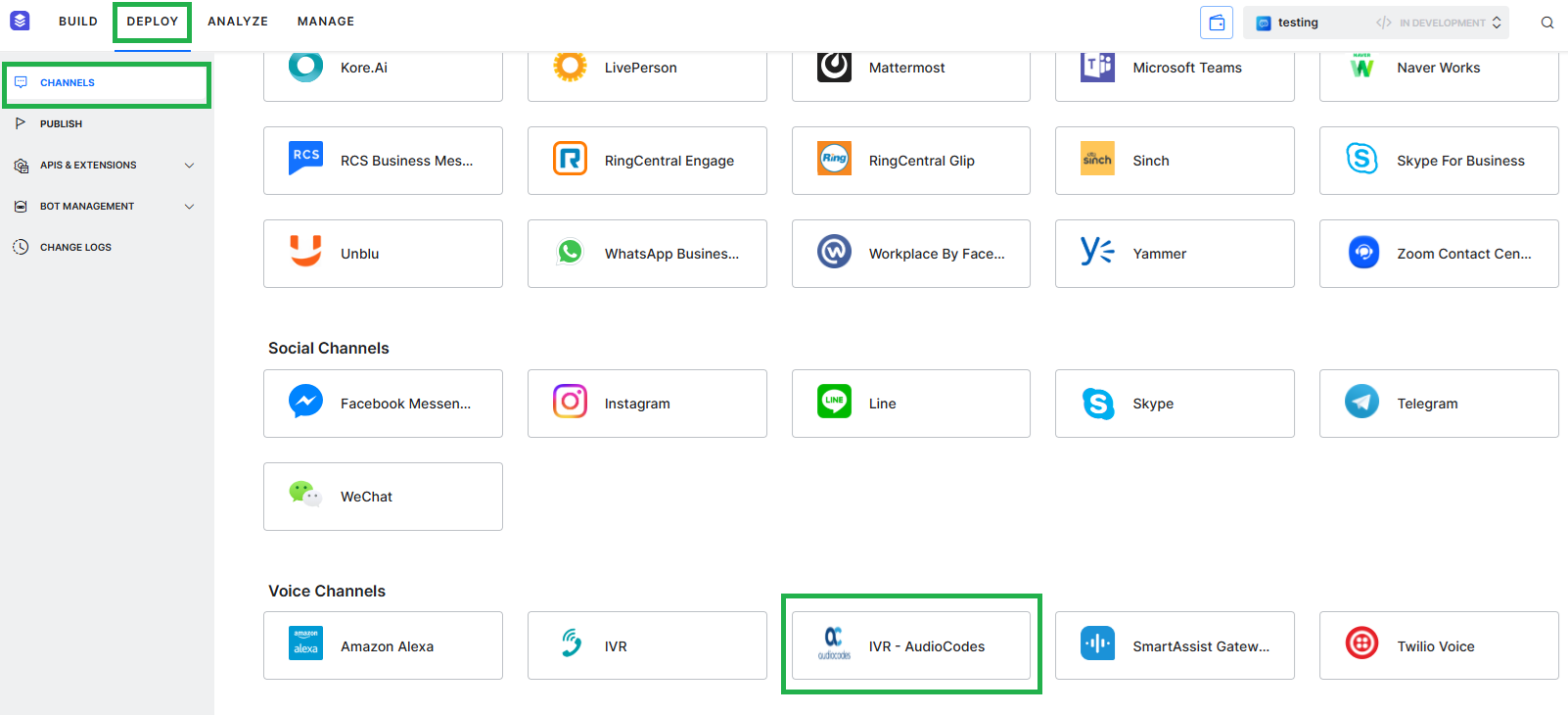Click the RingCentral Glip icon
The image size is (1568, 715).
834,159
